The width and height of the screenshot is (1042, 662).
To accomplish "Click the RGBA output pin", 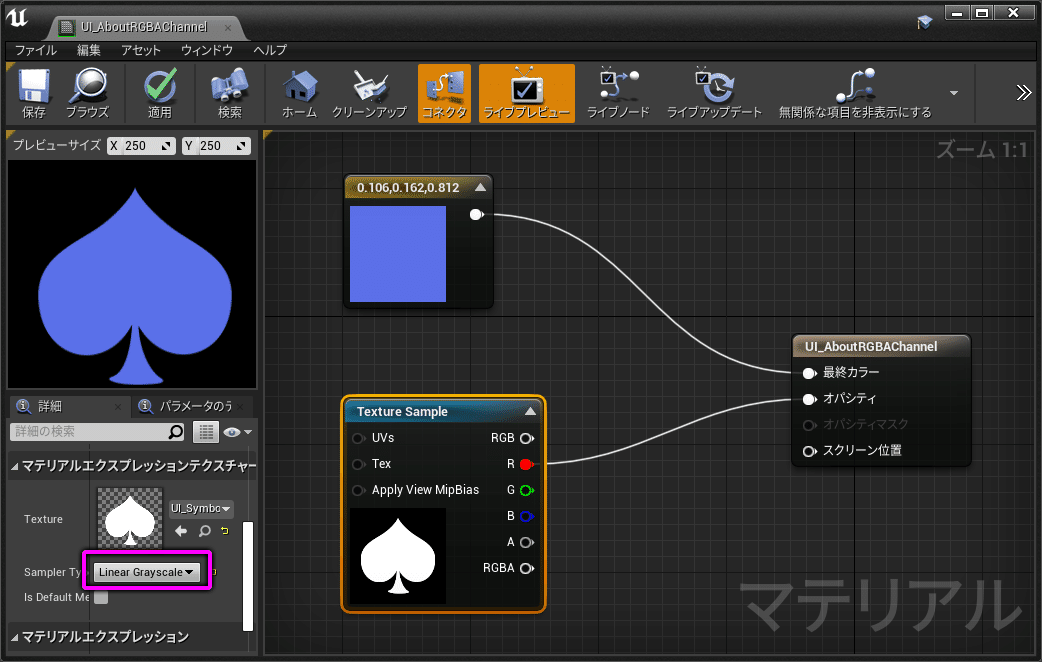I will (x=526, y=568).
